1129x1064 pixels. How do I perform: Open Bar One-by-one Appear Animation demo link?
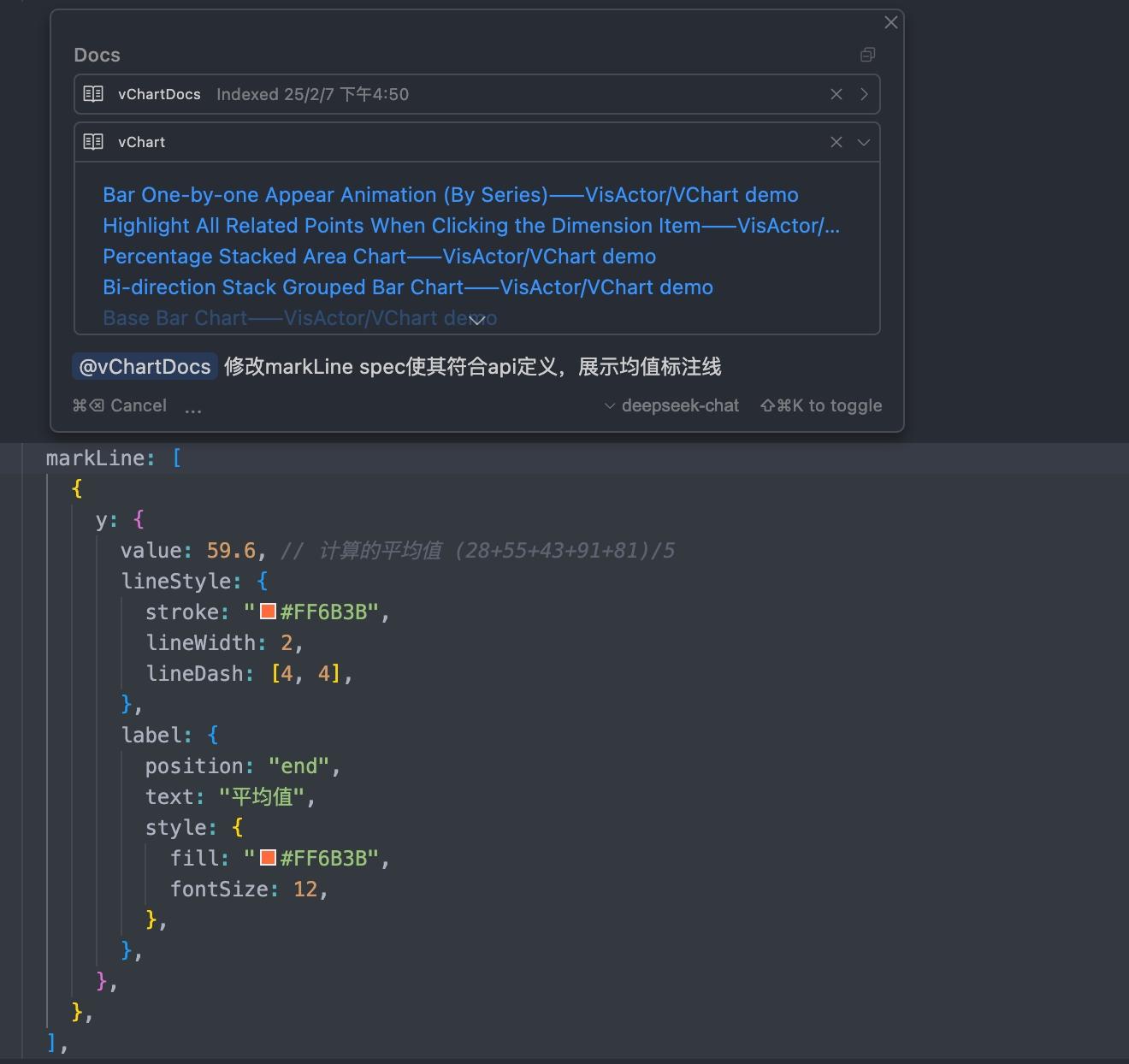click(451, 195)
